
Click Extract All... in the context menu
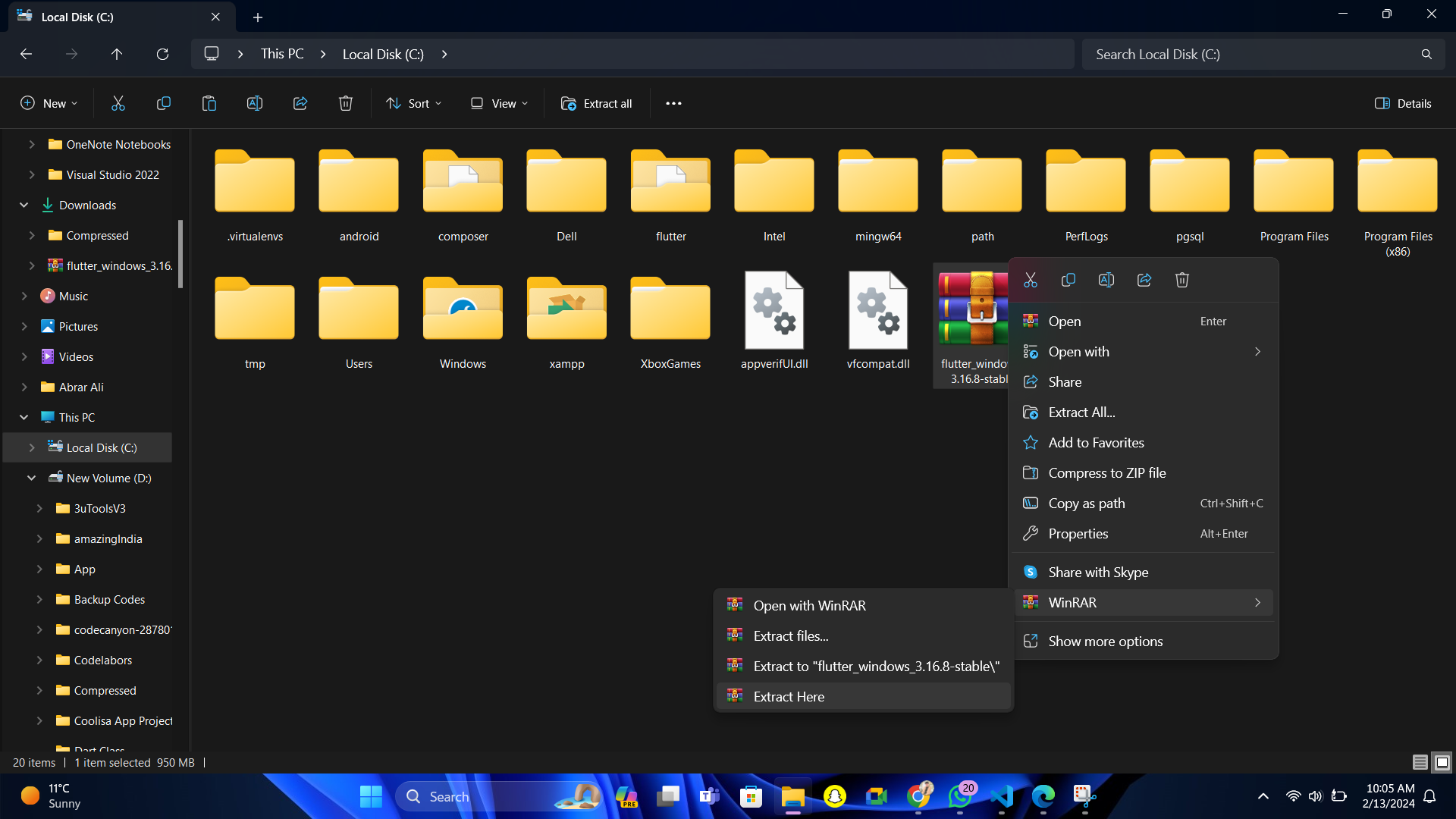(x=1144, y=413)
